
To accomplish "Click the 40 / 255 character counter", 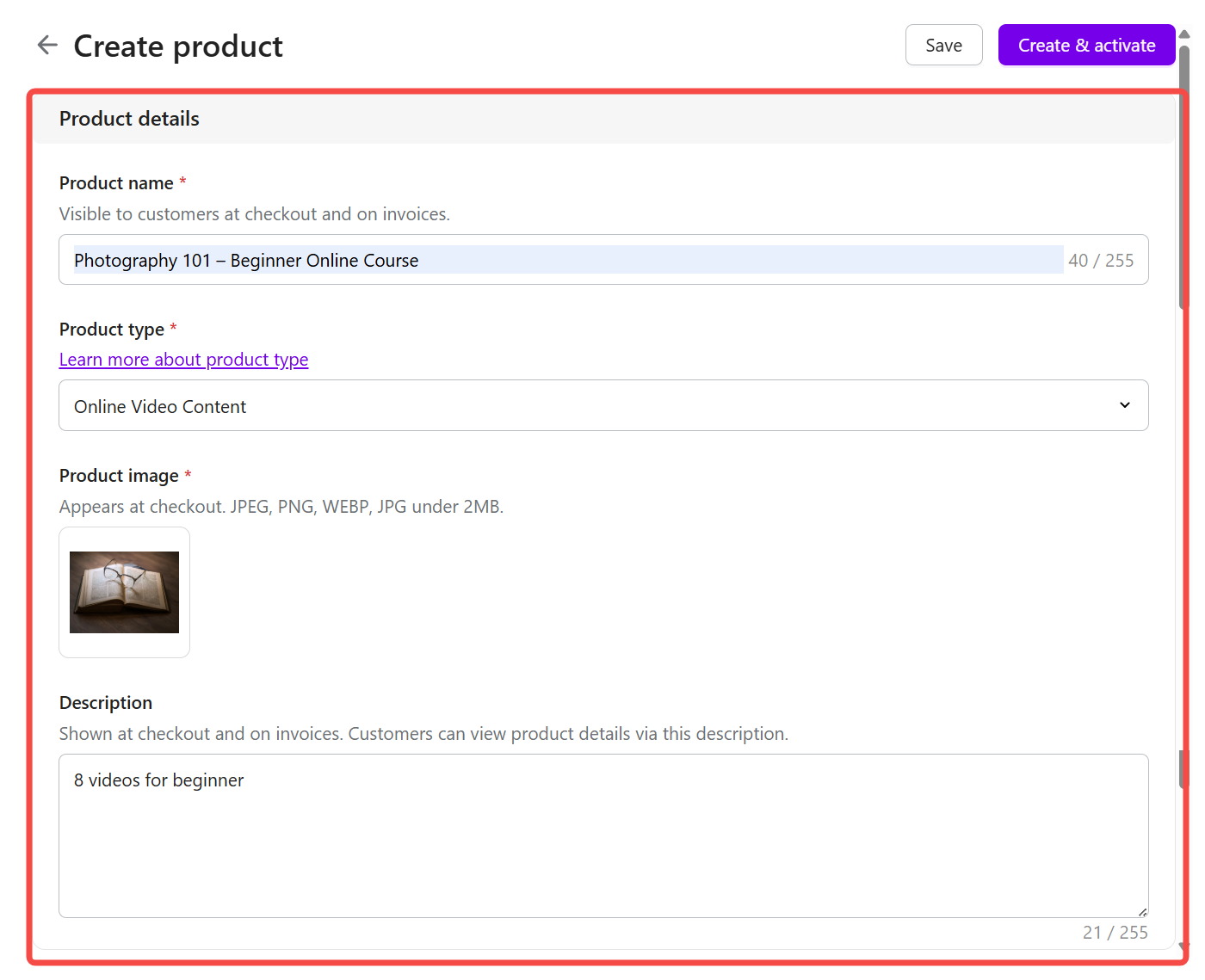I will click(1101, 261).
